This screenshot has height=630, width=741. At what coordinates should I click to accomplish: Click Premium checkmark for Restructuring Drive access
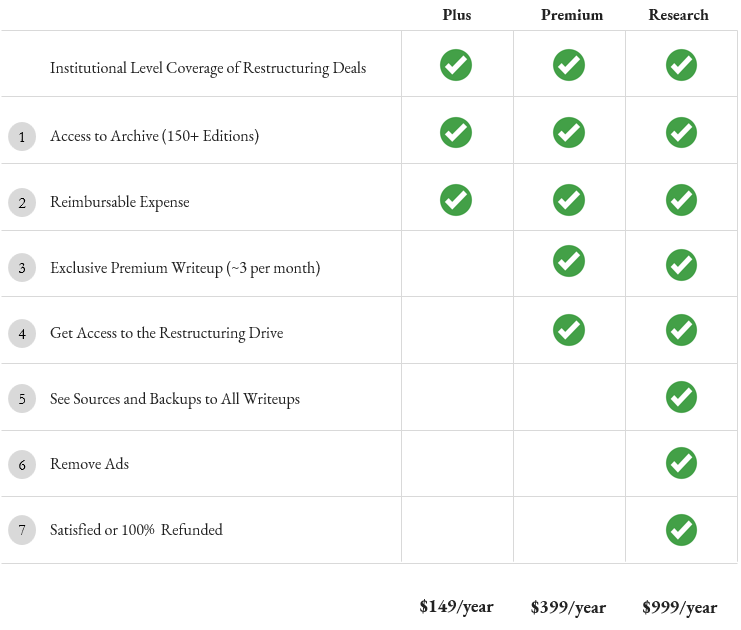569,330
